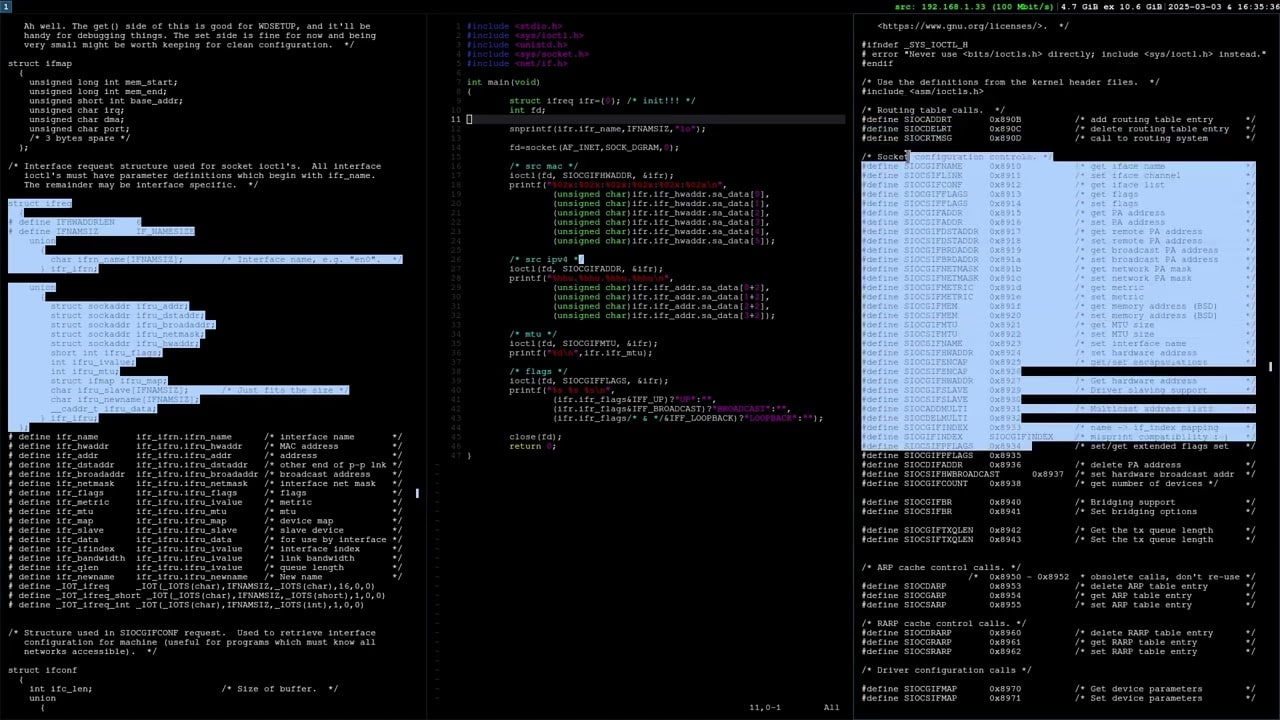Screen dimensions: 1280x720
Task: Click the 'struct ifreq ifr={0};' declaration line
Action: pyautogui.click(x=602, y=101)
